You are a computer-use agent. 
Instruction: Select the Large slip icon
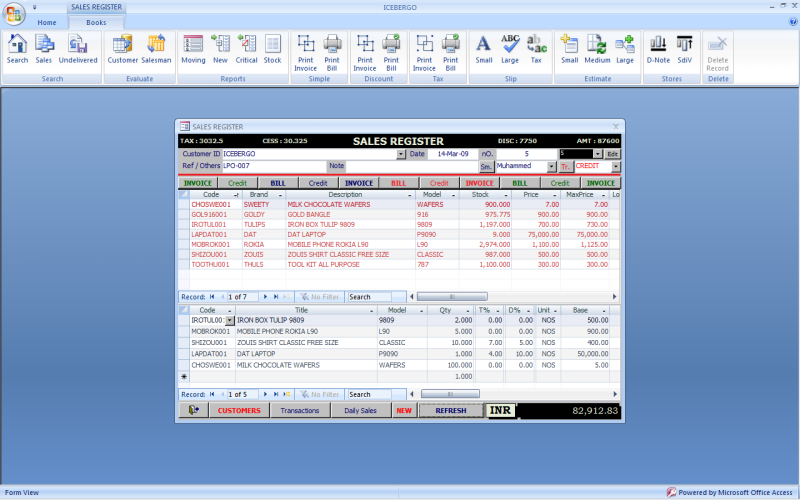[x=510, y=49]
